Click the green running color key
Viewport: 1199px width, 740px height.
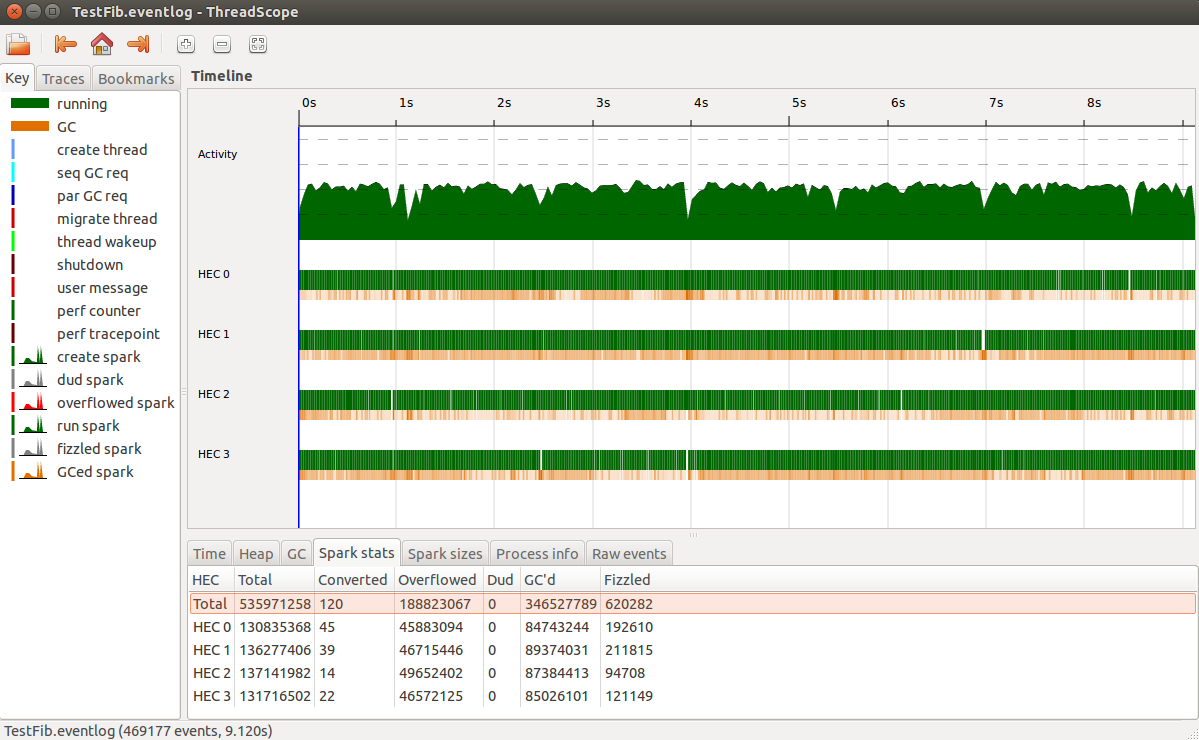(x=30, y=103)
